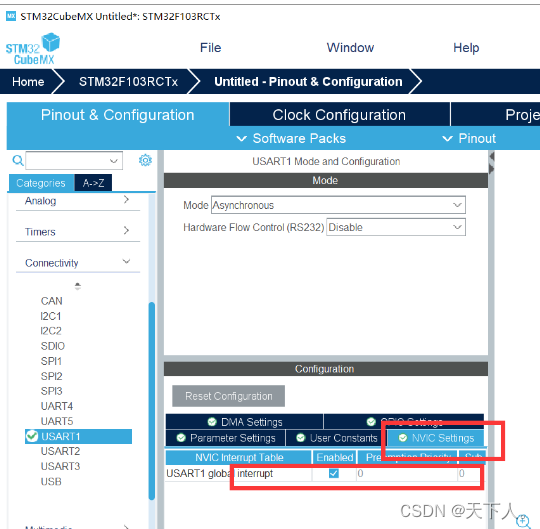Select SPI1 in the Connectivity list

click(51, 361)
